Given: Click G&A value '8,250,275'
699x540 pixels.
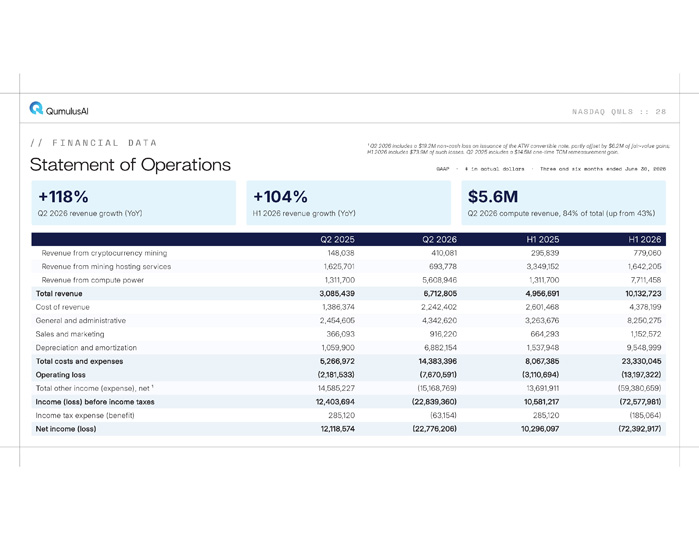Looking at the screenshot, I should click(645, 320).
